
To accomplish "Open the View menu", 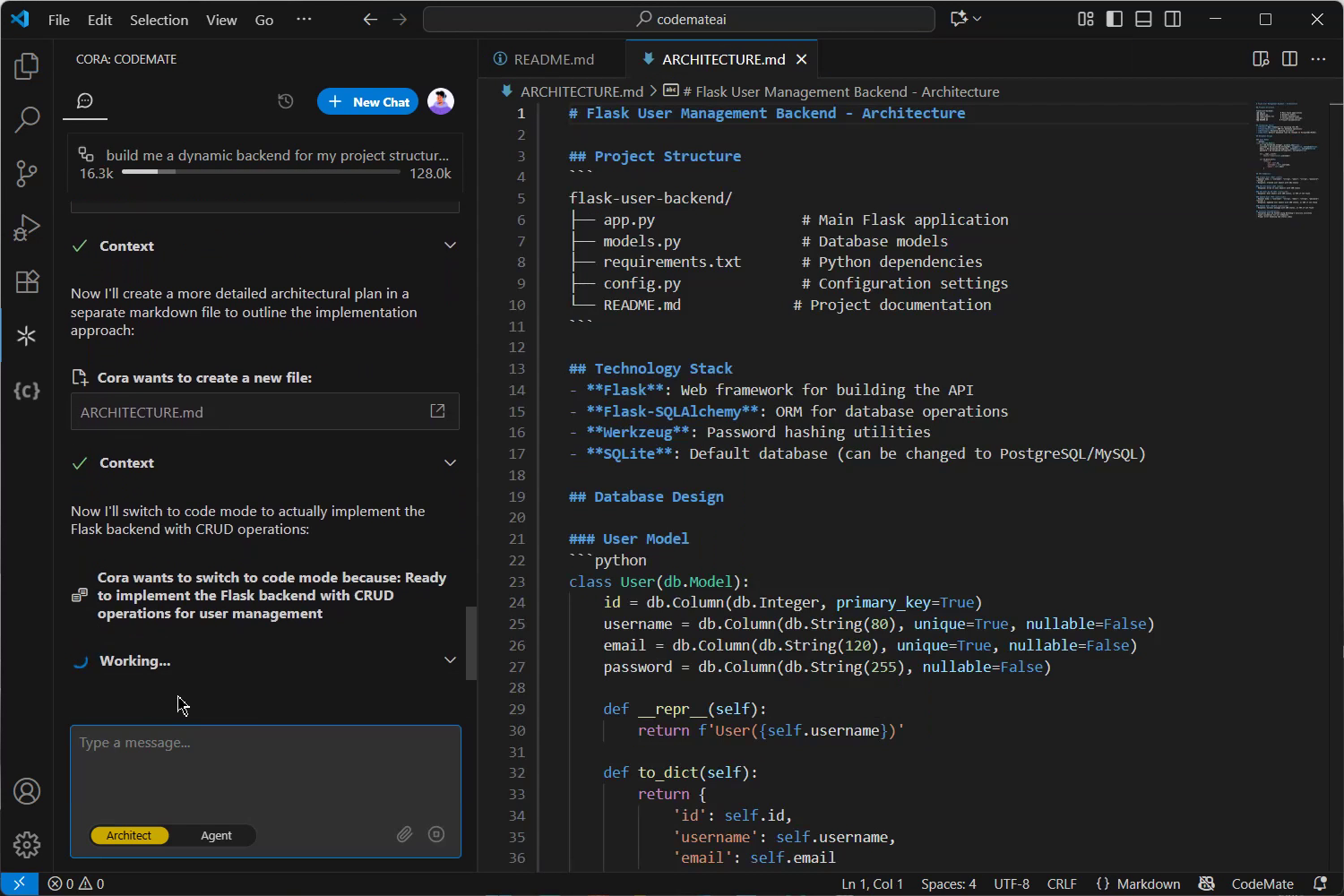I will pos(221,20).
